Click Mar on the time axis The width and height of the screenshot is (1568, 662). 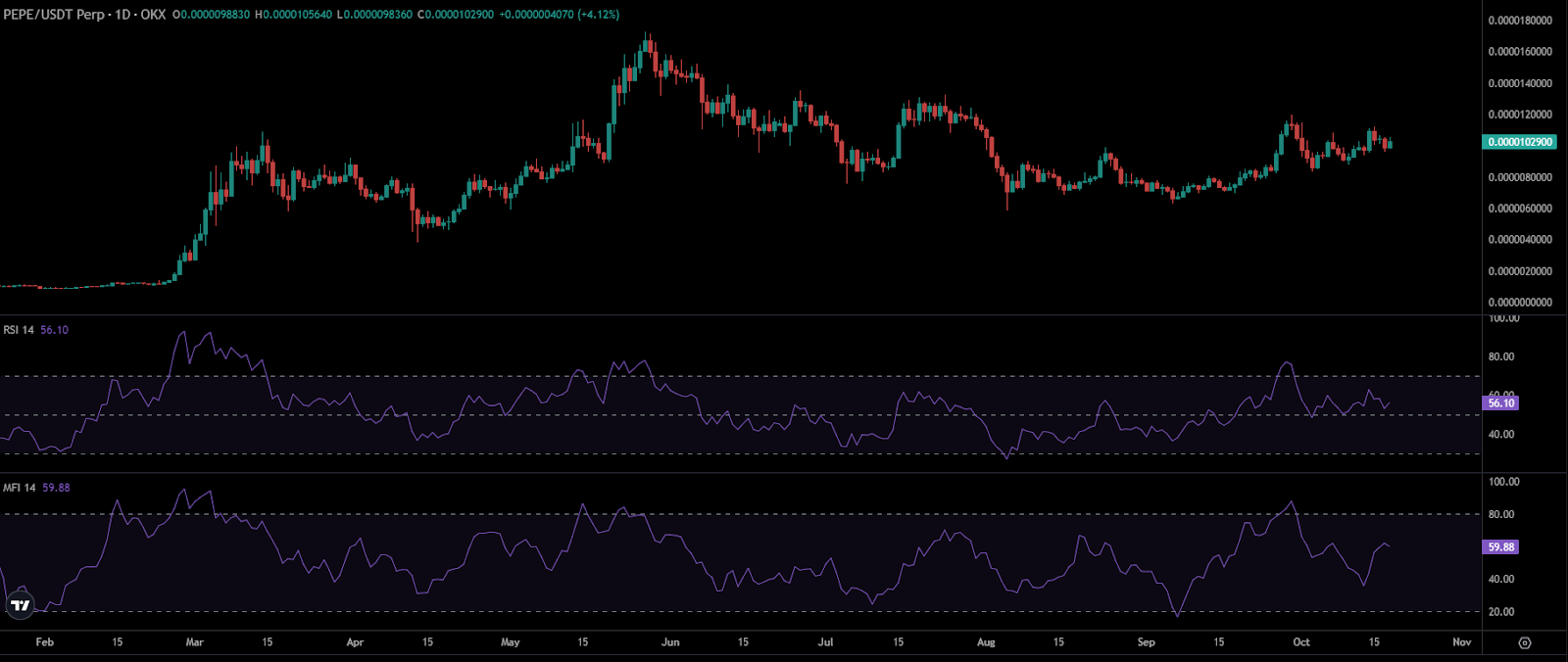click(x=194, y=642)
